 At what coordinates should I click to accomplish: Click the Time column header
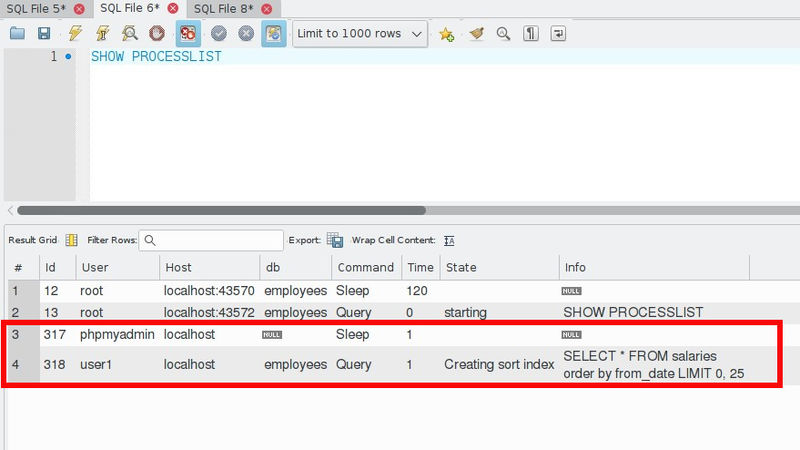click(x=421, y=267)
